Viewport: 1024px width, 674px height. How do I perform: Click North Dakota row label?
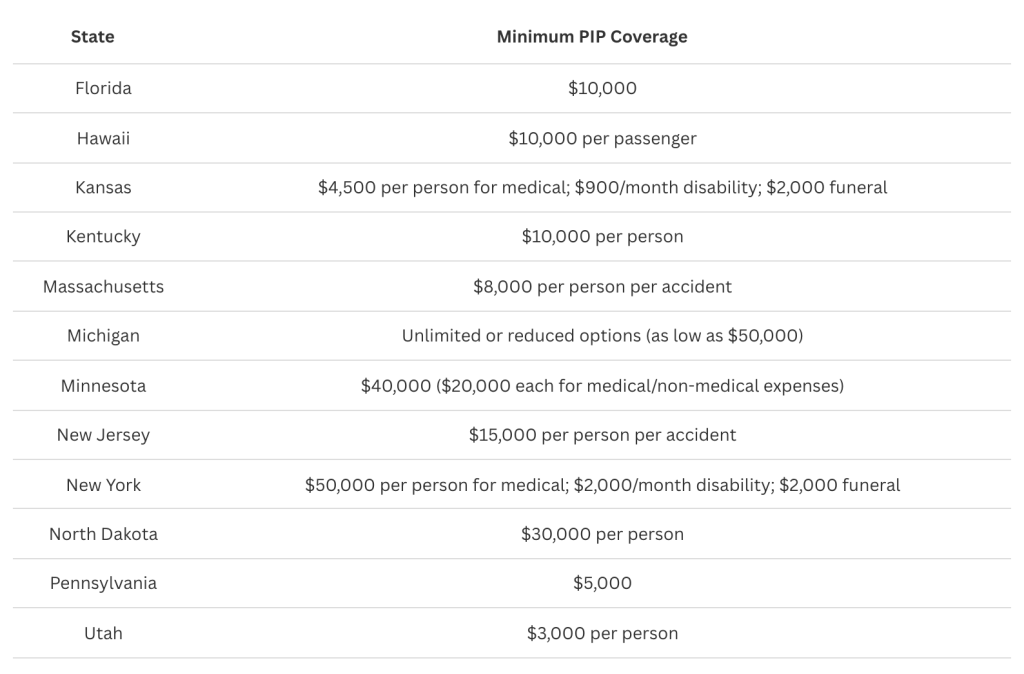click(103, 534)
